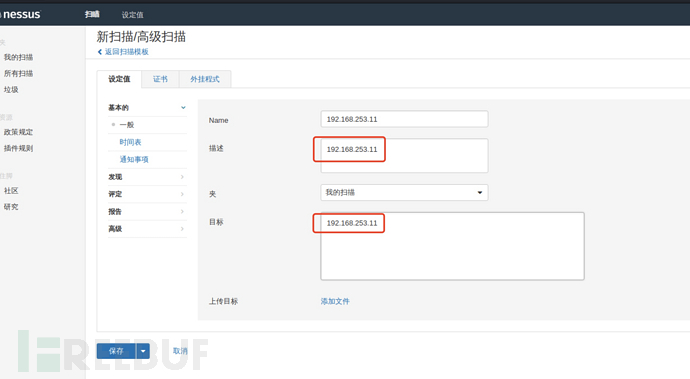Switch to the 证书 tab

pyautogui.click(x=160, y=79)
